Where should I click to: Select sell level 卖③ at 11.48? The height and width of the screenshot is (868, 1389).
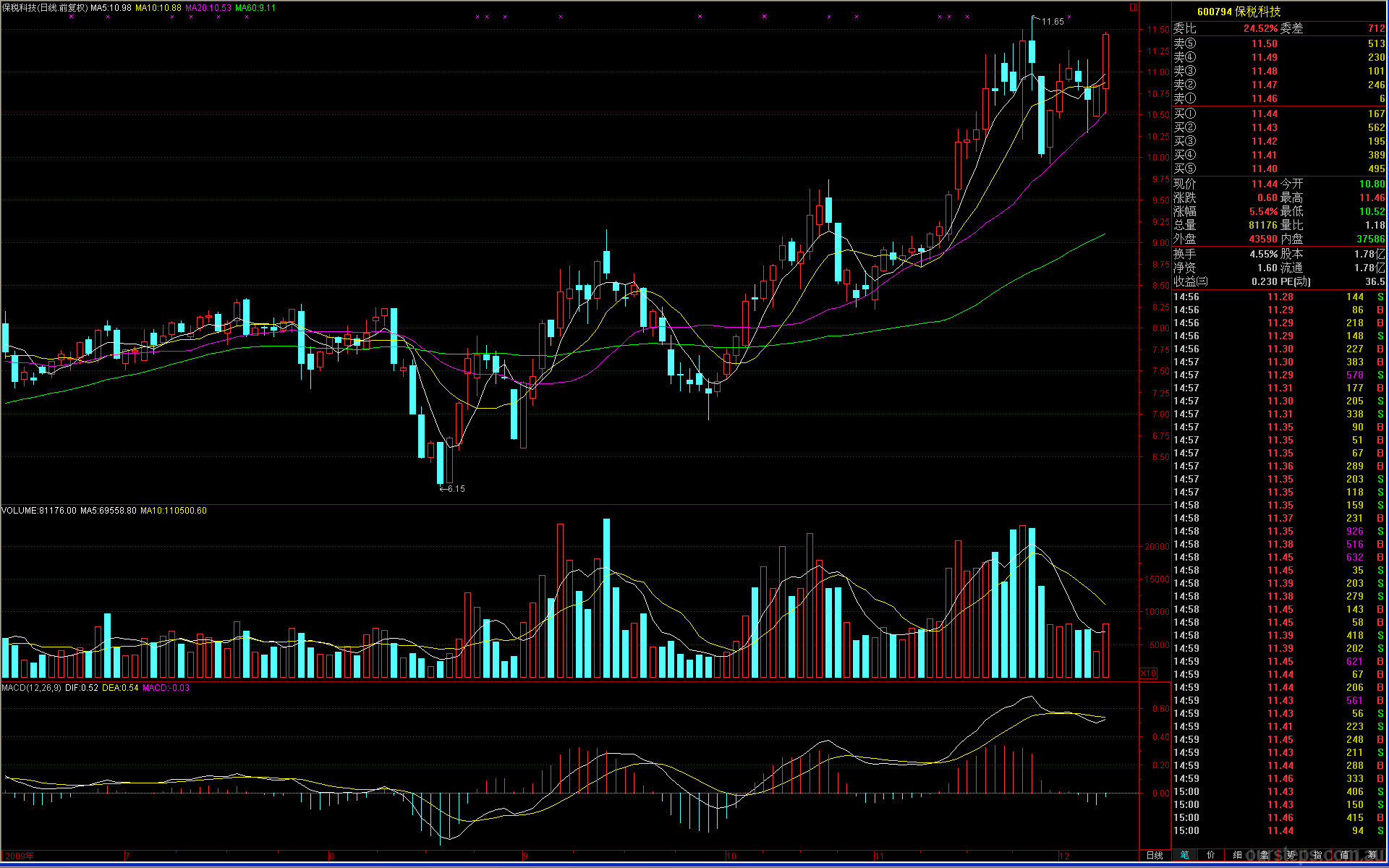(1279, 71)
